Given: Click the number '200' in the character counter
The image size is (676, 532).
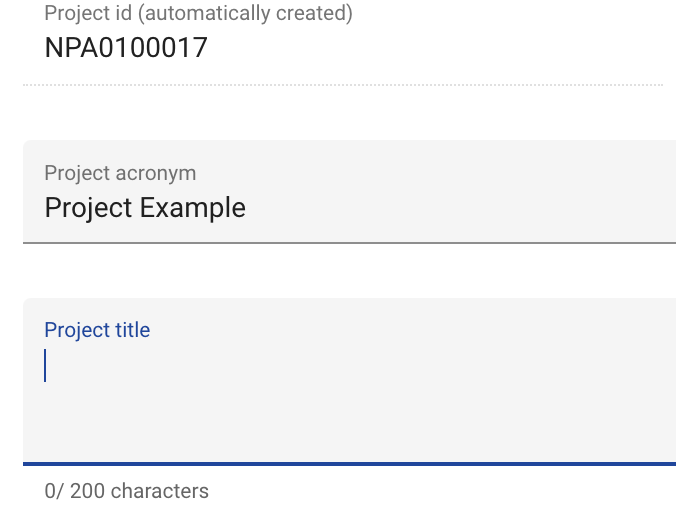Looking at the screenshot, I should [88, 491].
